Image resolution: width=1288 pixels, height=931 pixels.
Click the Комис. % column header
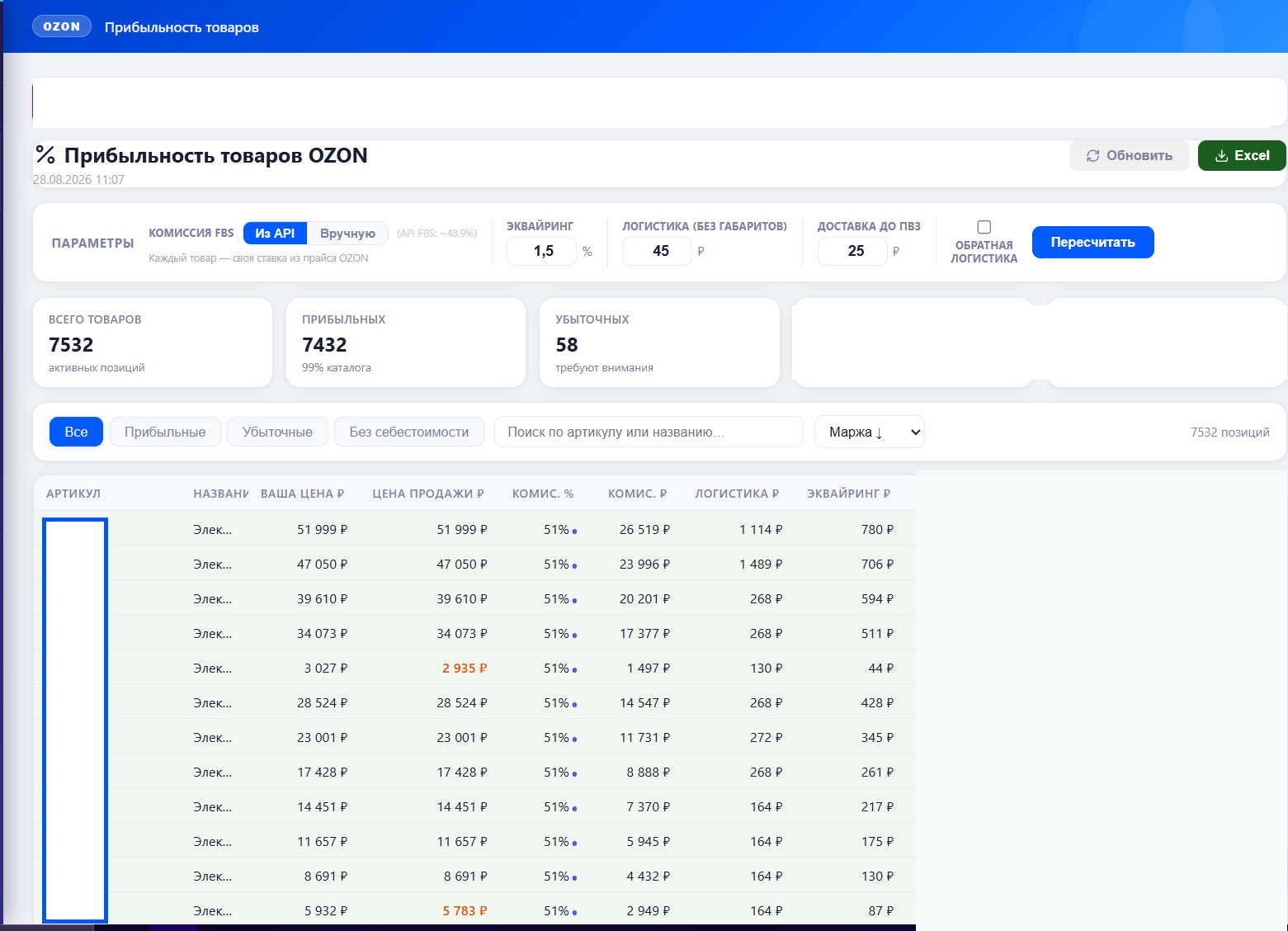tap(543, 494)
